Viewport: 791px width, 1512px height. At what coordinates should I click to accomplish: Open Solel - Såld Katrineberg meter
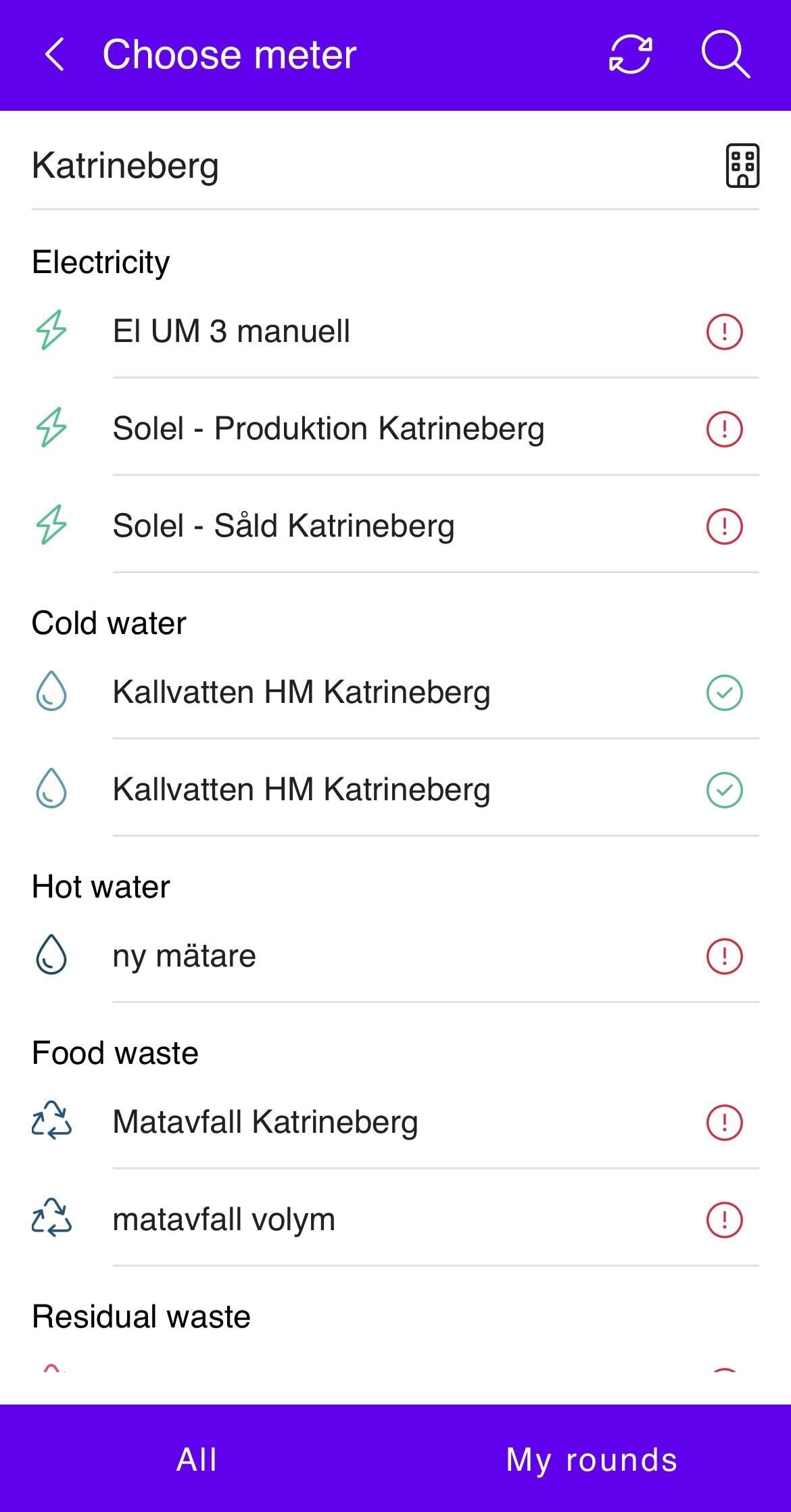(283, 527)
